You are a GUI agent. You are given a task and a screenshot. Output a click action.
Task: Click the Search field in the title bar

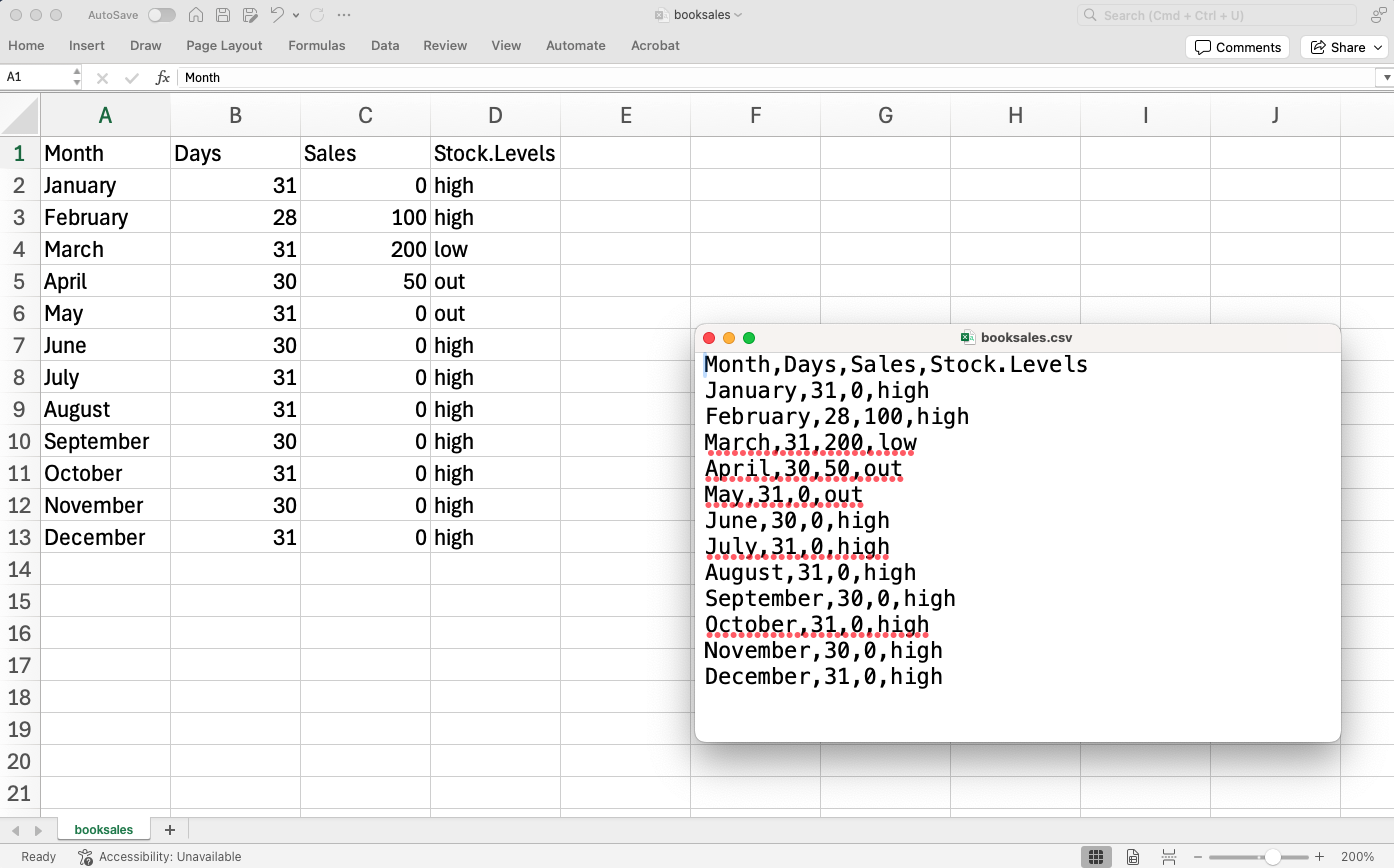[x=1217, y=15]
